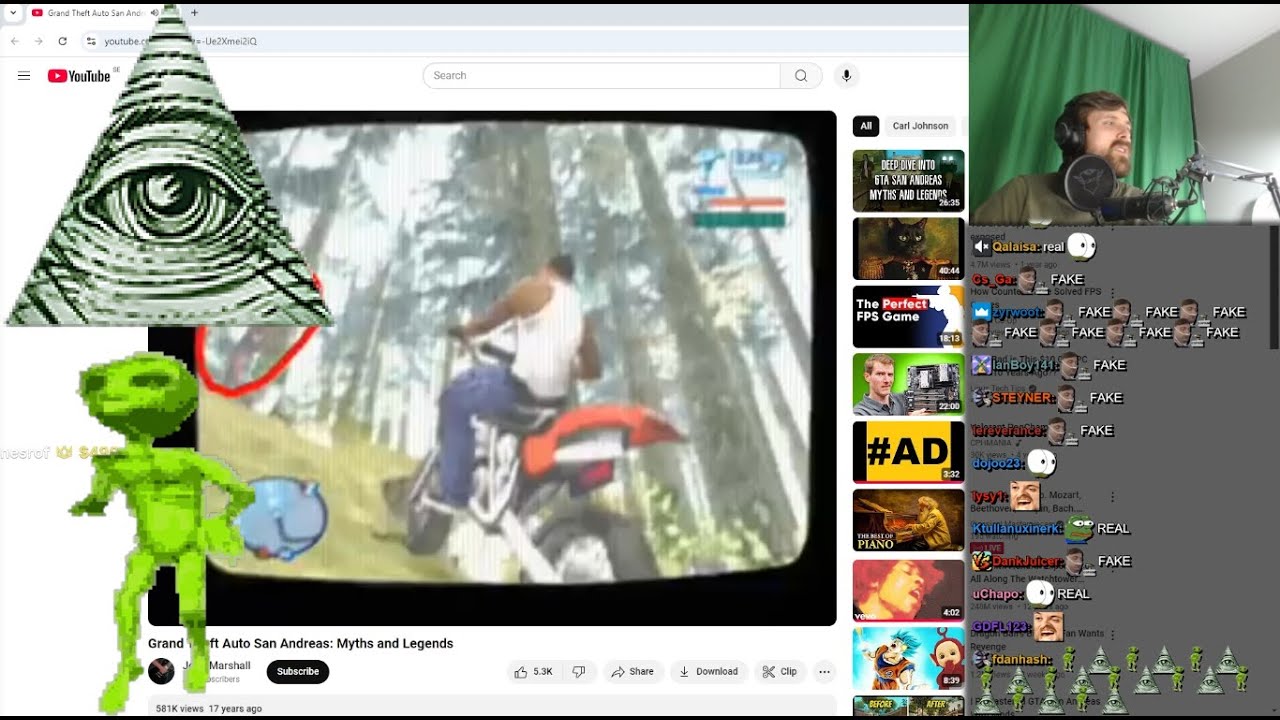Click the Clip button
The height and width of the screenshot is (720, 1280).
(780, 672)
